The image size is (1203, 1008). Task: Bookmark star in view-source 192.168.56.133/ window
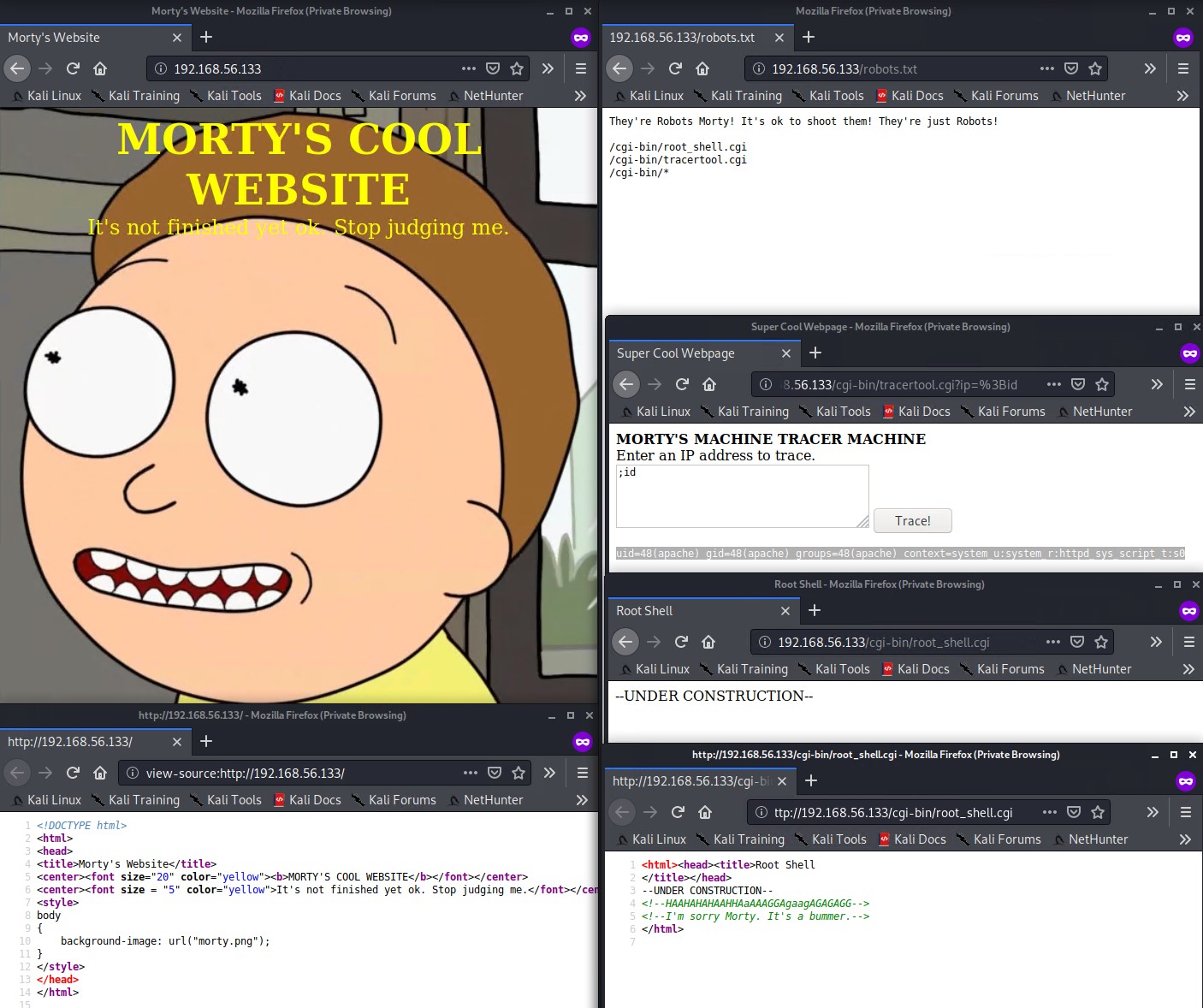(x=519, y=773)
